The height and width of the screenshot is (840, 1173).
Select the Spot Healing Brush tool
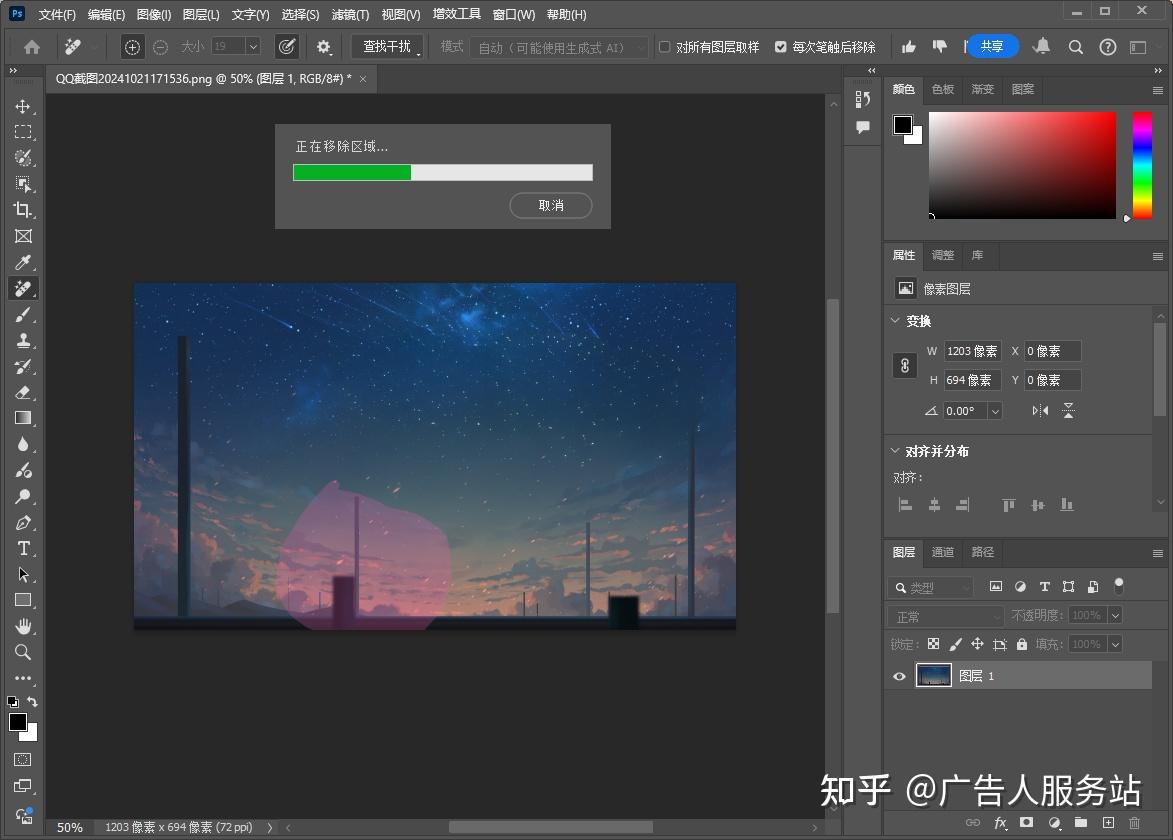tap(24, 288)
